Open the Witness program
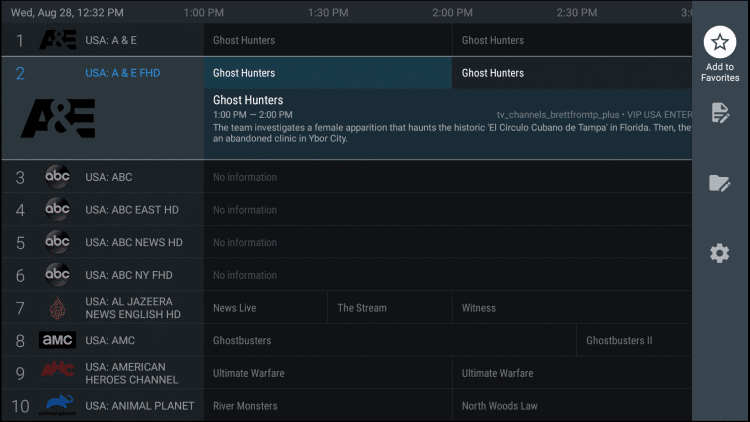Viewport: 750px width, 422px height. [x=572, y=308]
